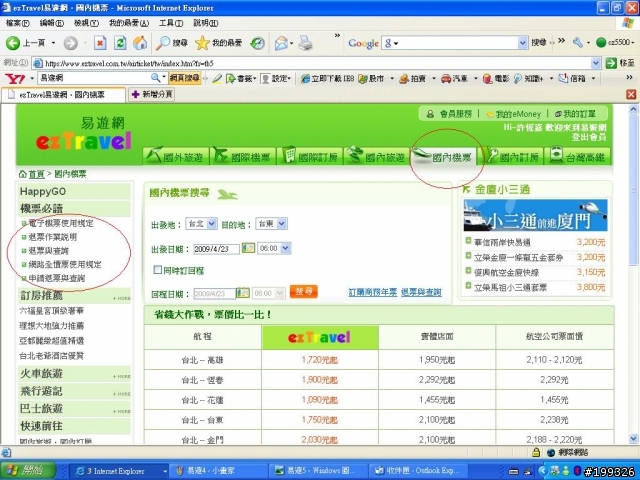Click the 會員服務 link in header
This screenshot has width=640, height=480.
point(456,114)
